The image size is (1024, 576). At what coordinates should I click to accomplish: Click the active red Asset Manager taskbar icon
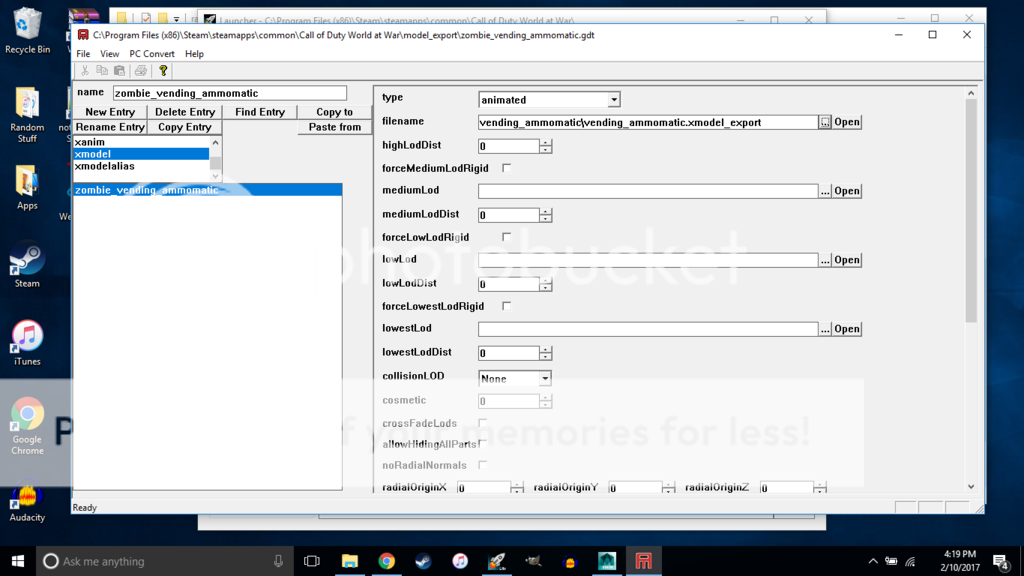coord(643,561)
